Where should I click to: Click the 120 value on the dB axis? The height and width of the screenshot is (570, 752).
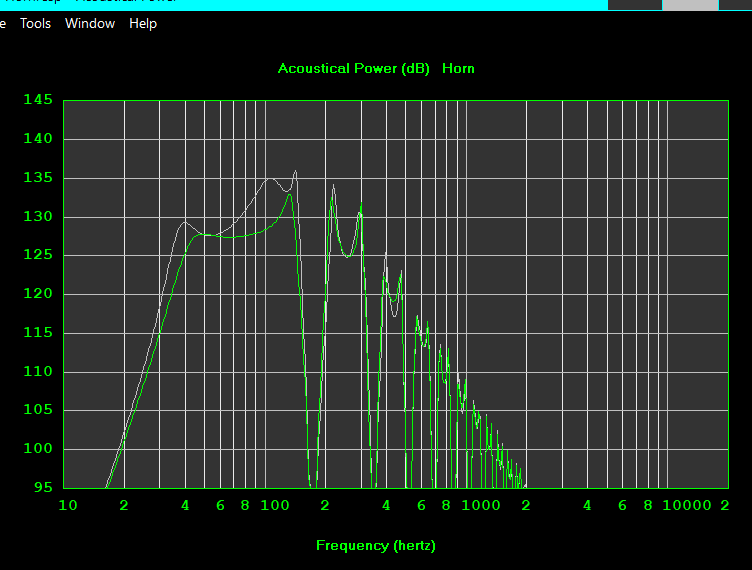click(38, 293)
